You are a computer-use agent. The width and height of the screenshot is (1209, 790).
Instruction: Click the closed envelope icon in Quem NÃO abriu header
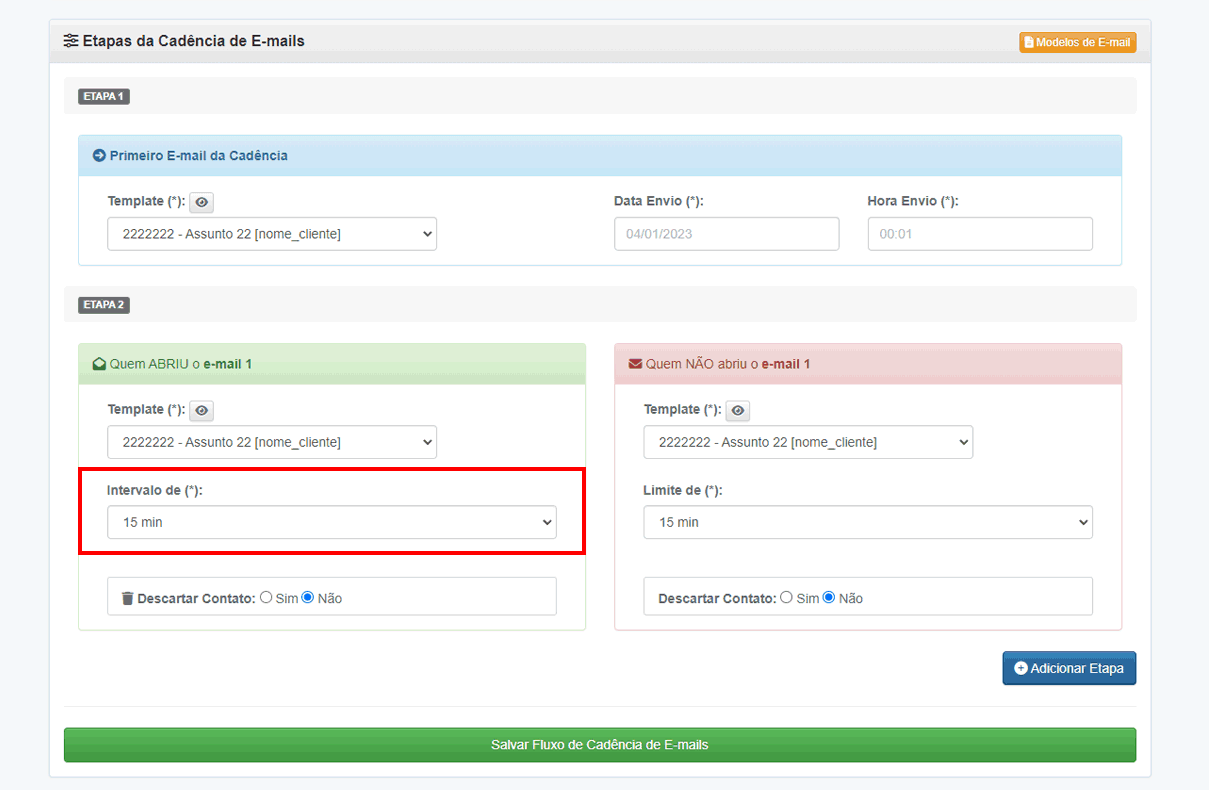[x=635, y=364]
